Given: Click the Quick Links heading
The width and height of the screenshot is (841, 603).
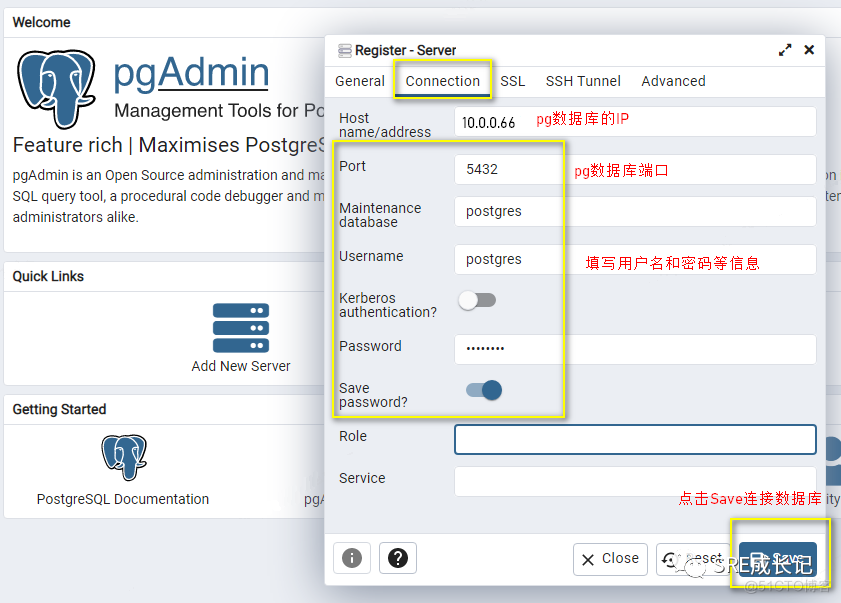Looking at the screenshot, I should (x=48, y=276).
